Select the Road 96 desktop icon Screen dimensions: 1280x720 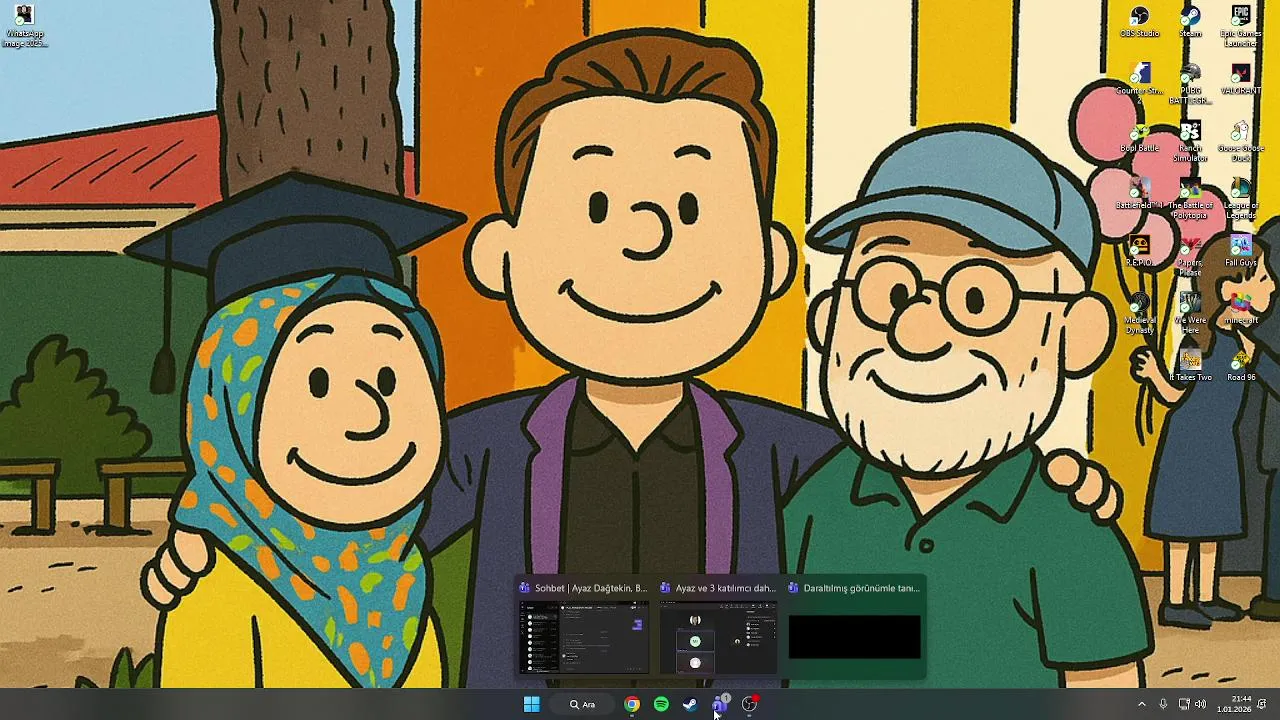[1241, 367]
